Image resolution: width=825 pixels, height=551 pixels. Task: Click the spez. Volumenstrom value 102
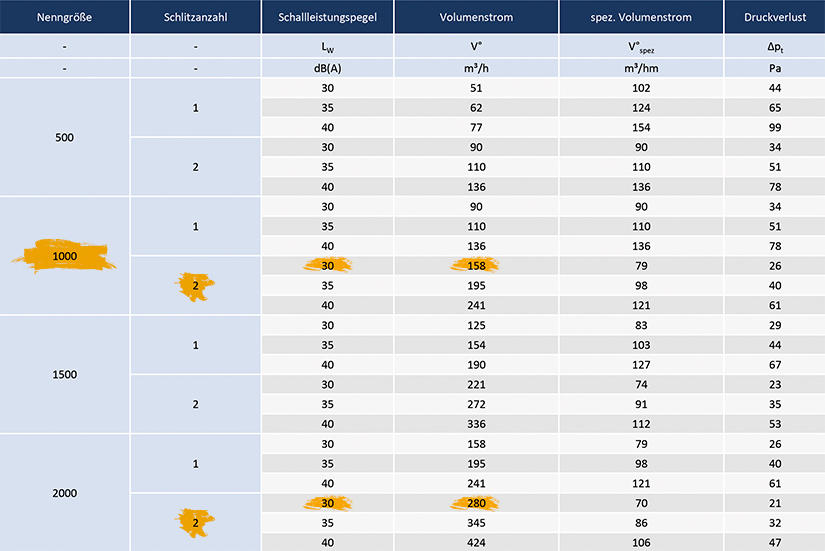[x=640, y=88]
